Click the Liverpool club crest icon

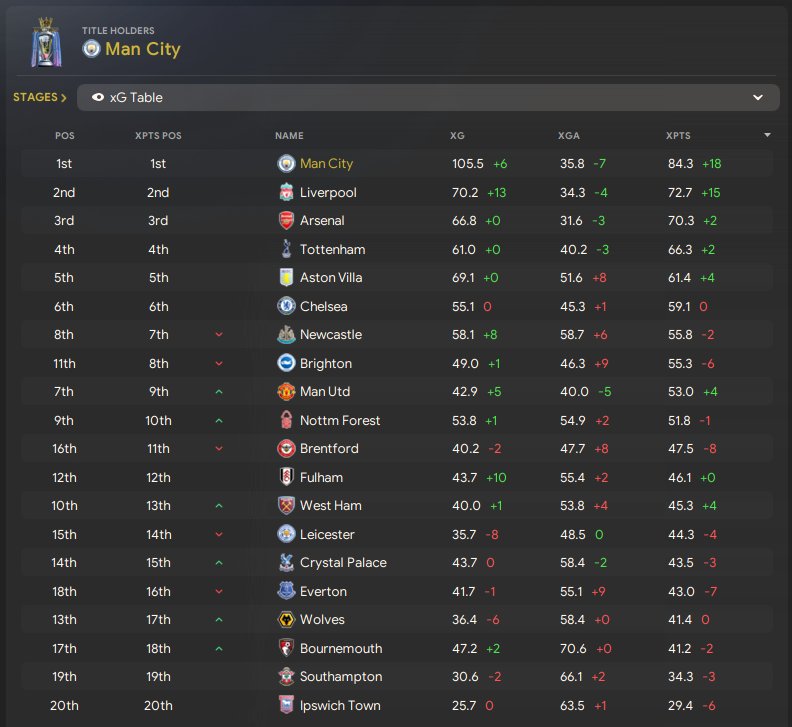pos(286,192)
